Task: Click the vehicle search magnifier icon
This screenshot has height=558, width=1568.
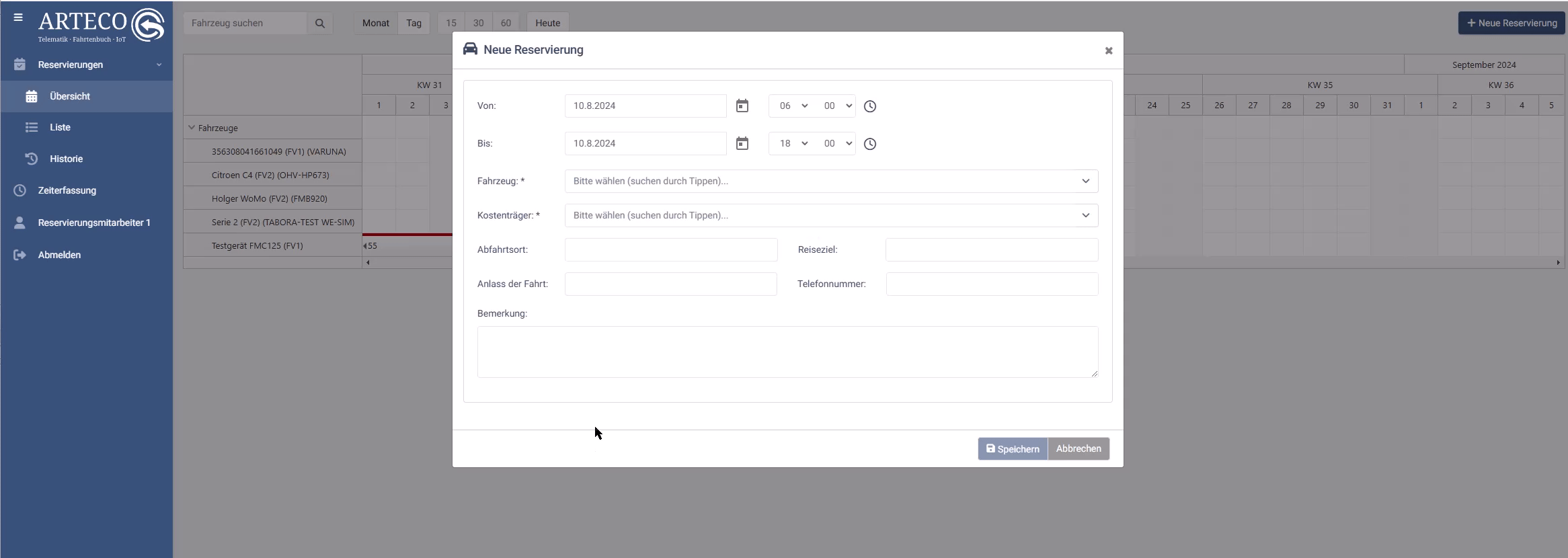Action: 320,24
